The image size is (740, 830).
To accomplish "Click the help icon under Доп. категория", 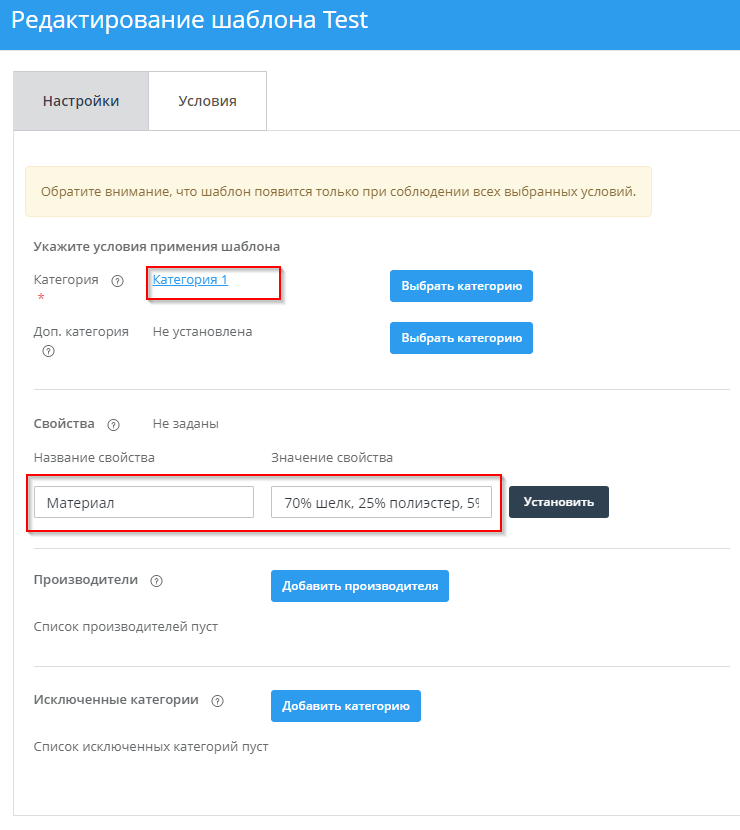I will pos(48,351).
